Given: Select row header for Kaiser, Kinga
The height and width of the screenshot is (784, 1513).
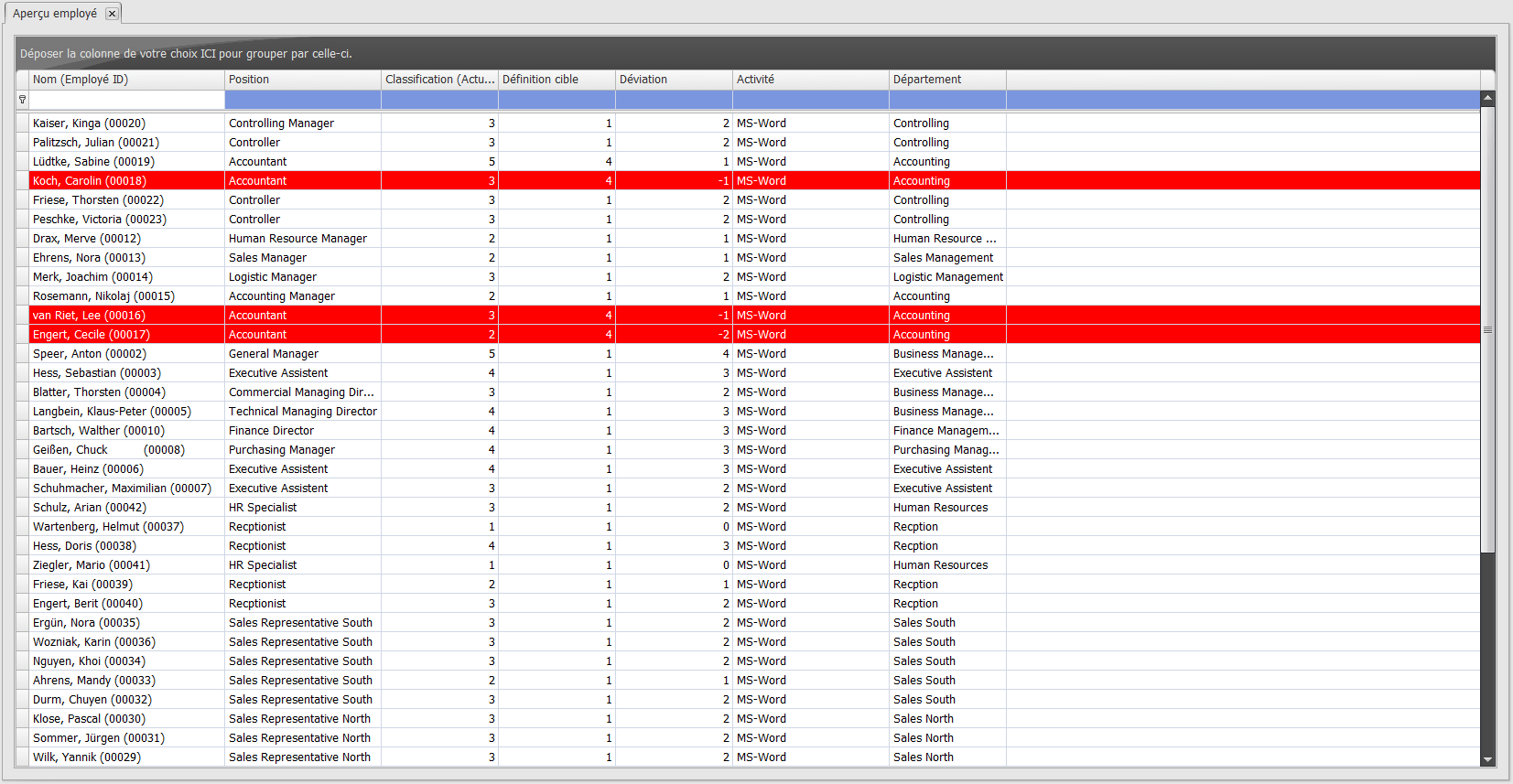Looking at the screenshot, I should coord(22,124).
